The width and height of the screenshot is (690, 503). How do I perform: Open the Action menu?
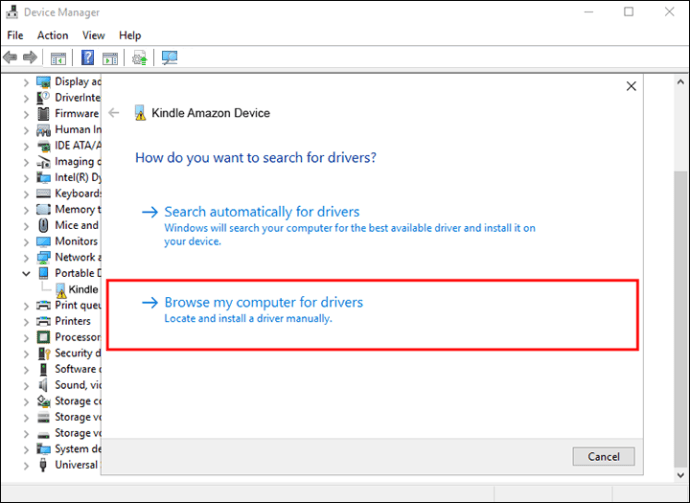[53, 35]
